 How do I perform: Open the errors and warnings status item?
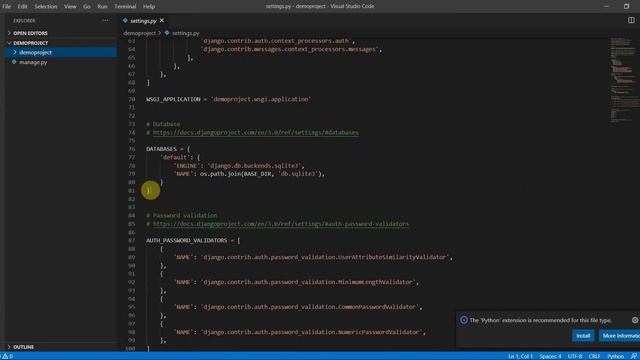[7, 356]
